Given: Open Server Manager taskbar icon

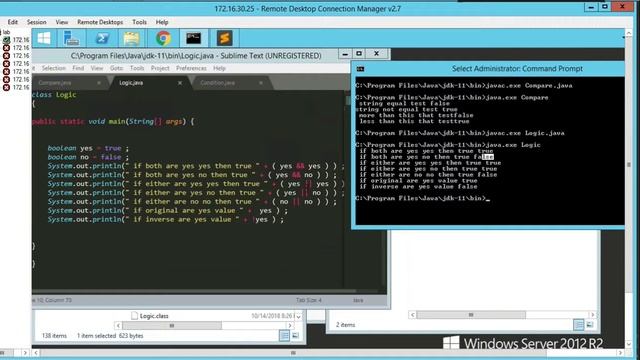Looking at the screenshot, I should [71, 38].
